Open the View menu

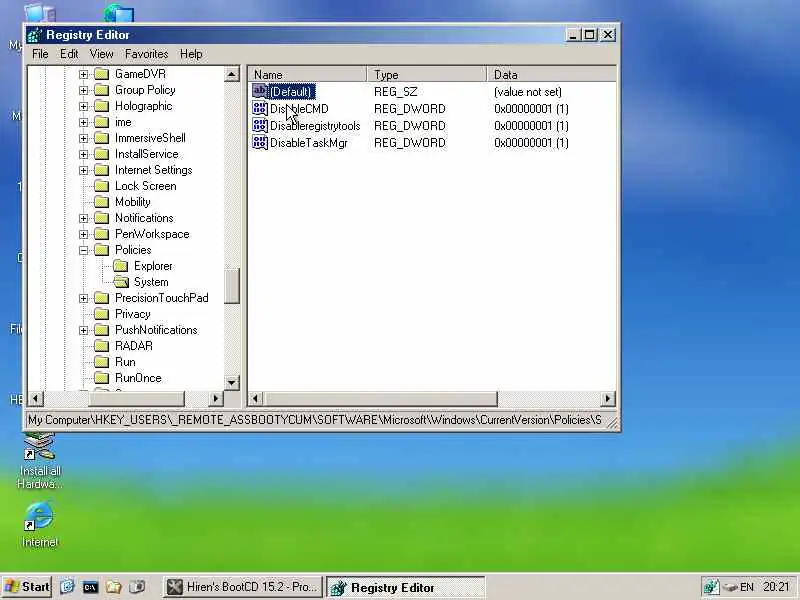101,54
